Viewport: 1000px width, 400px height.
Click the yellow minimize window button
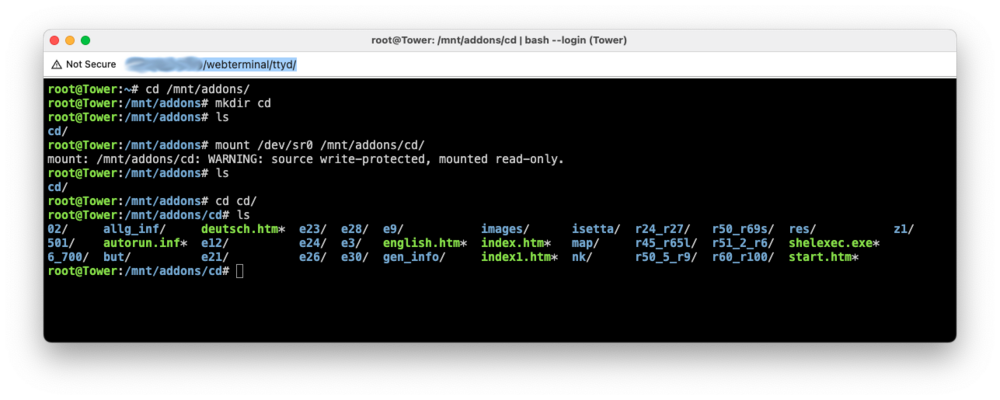click(x=70, y=40)
